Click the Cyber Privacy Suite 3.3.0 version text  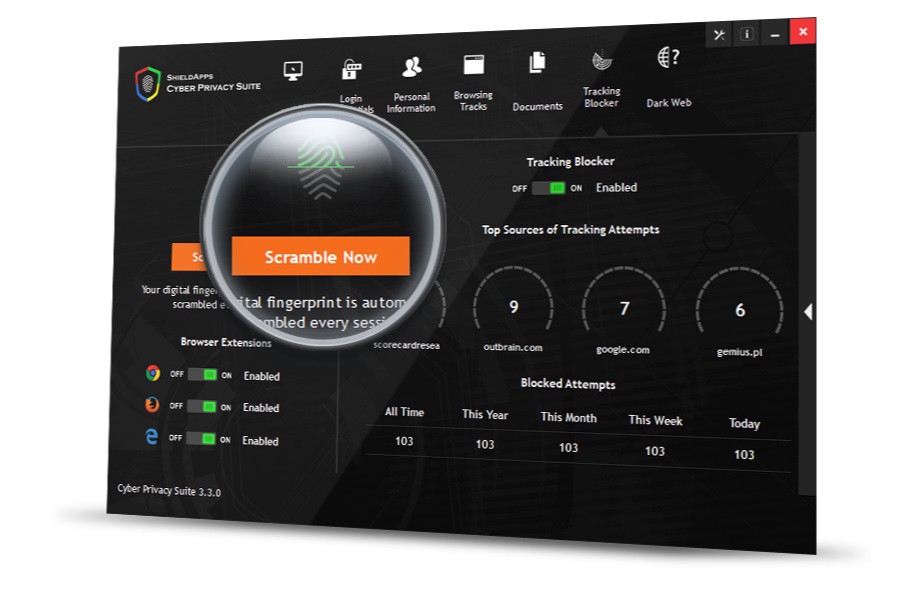169,490
